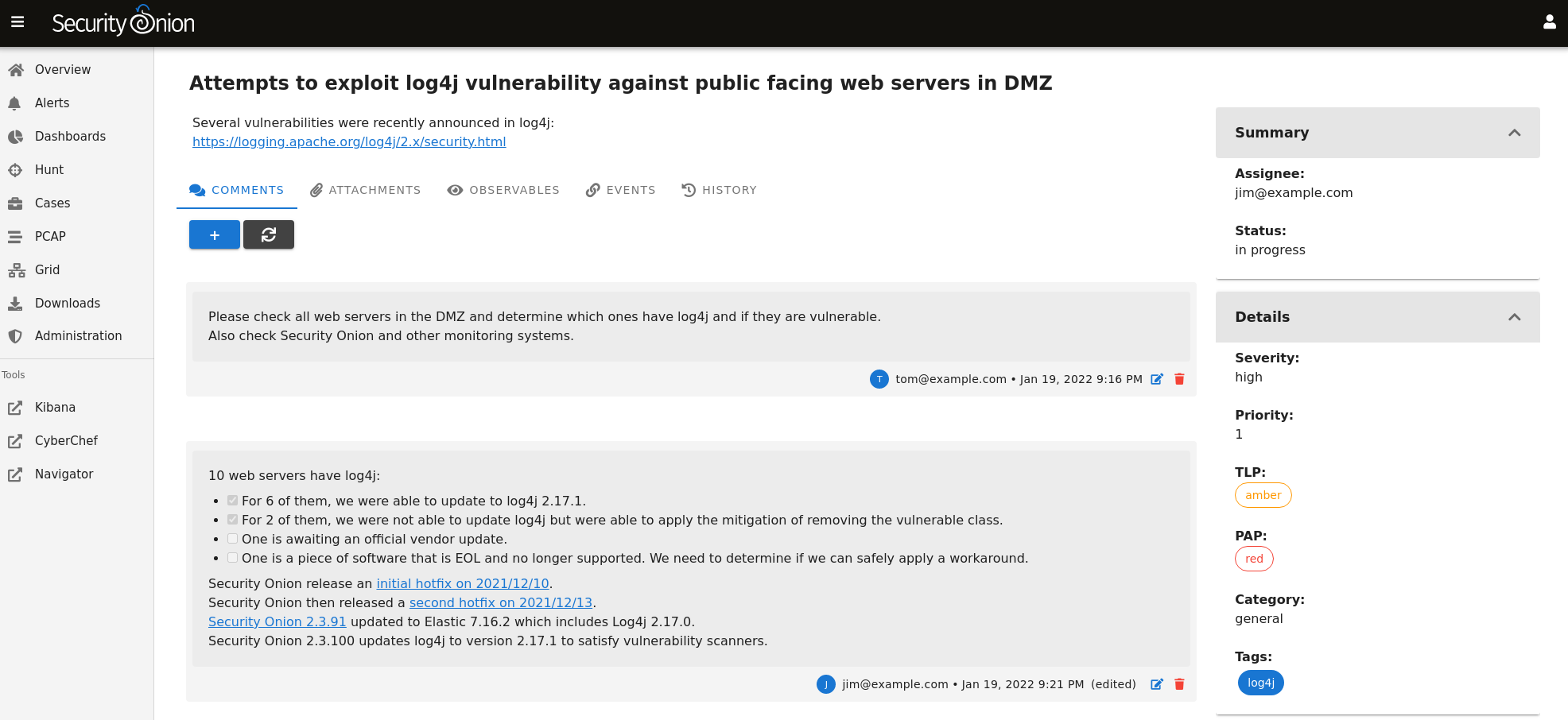The image size is (1568, 720).
Task: Check the 'awaiting official vendor update' checkbox
Action: point(232,539)
